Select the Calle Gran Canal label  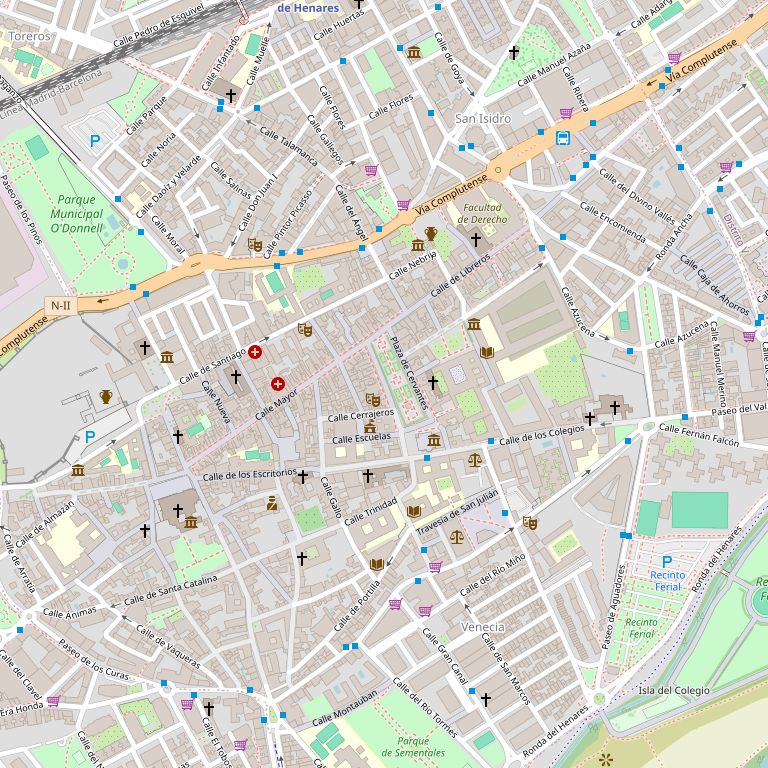[445, 656]
